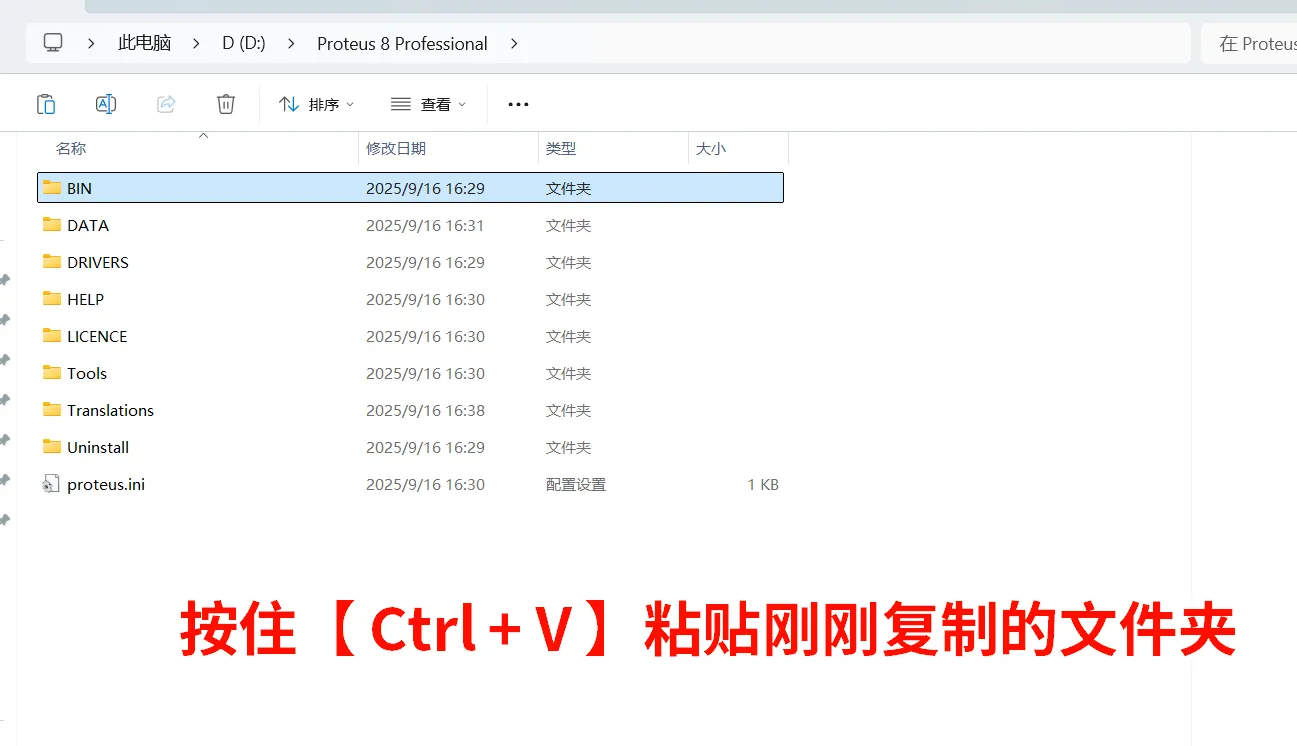Navigate to D (D:) breadcrumb
The width and height of the screenshot is (1297, 746).
(x=244, y=43)
